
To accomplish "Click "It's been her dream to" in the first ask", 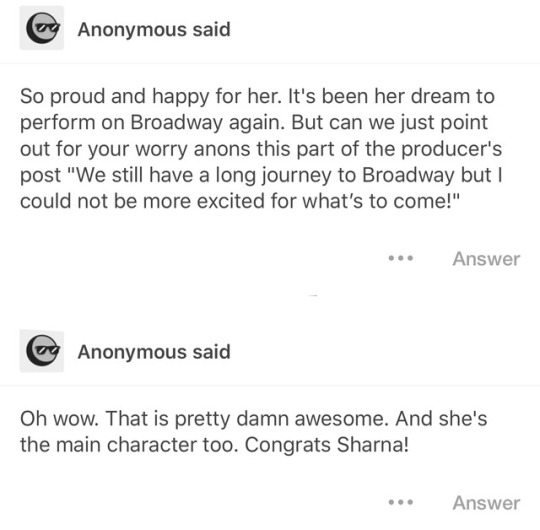I will [391, 96].
